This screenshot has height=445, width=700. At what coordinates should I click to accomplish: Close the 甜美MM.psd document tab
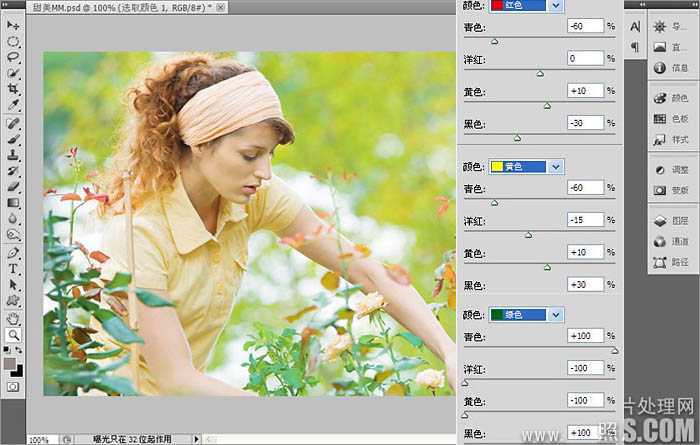tap(221, 8)
